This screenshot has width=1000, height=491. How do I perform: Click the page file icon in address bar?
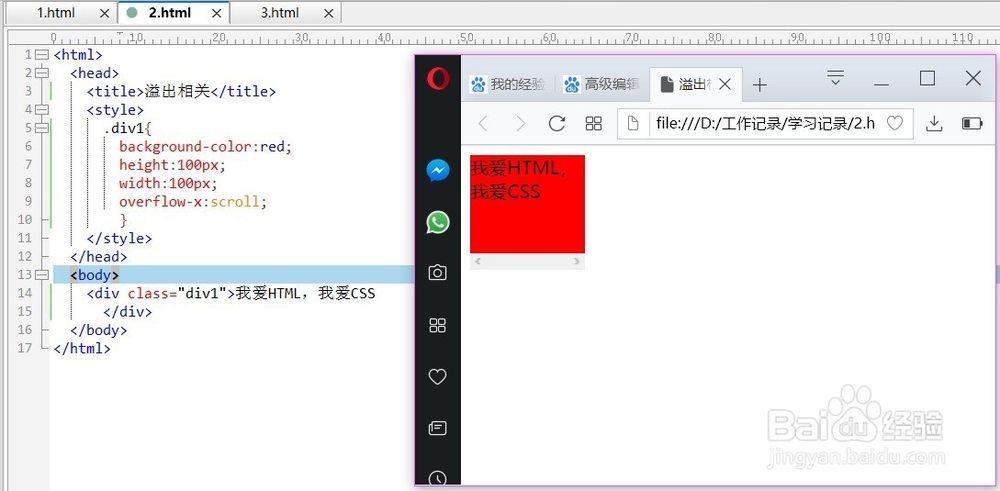click(x=633, y=123)
